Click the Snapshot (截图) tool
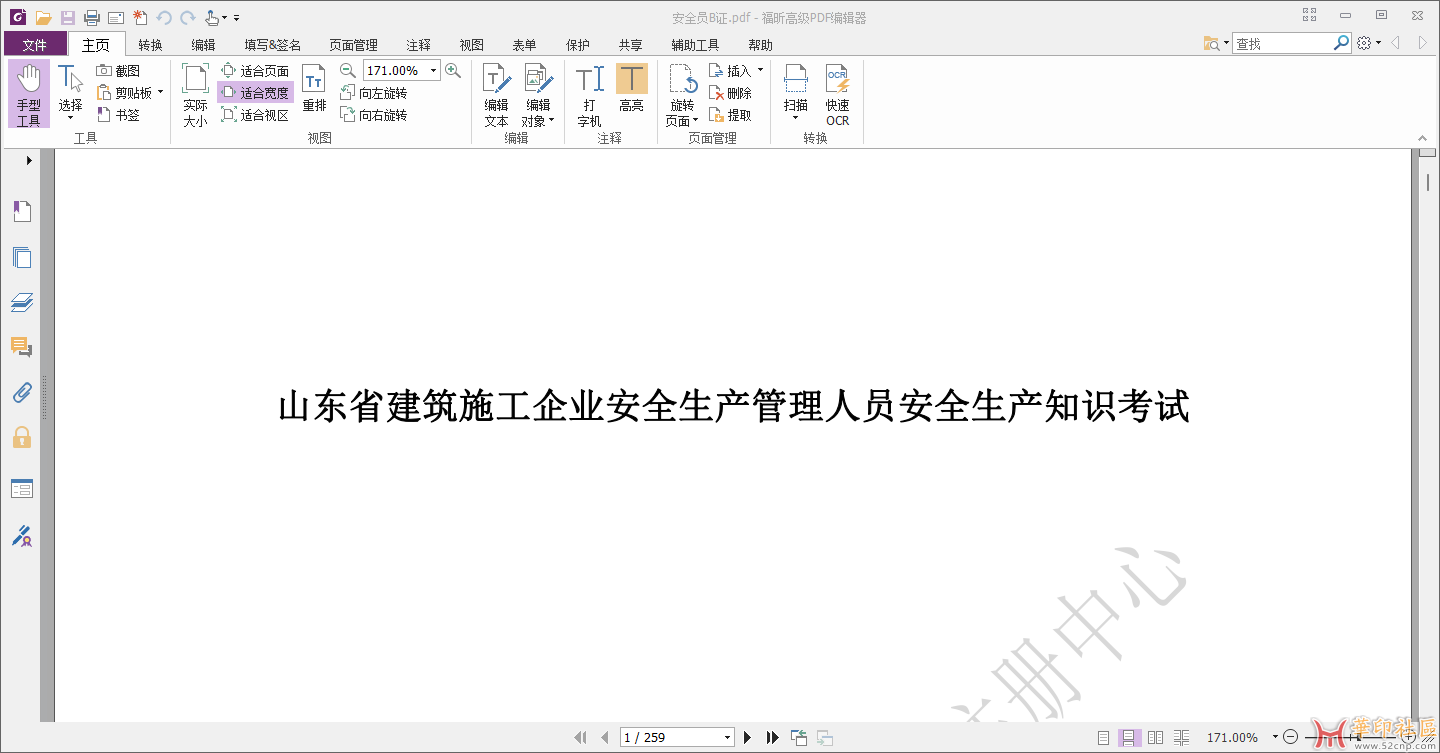 pos(119,71)
